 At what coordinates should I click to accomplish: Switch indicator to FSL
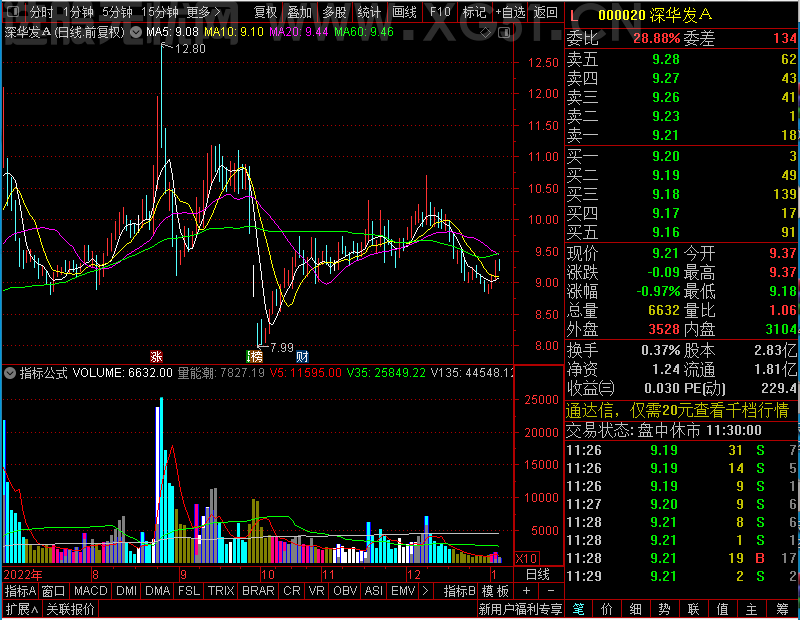pos(189,591)
